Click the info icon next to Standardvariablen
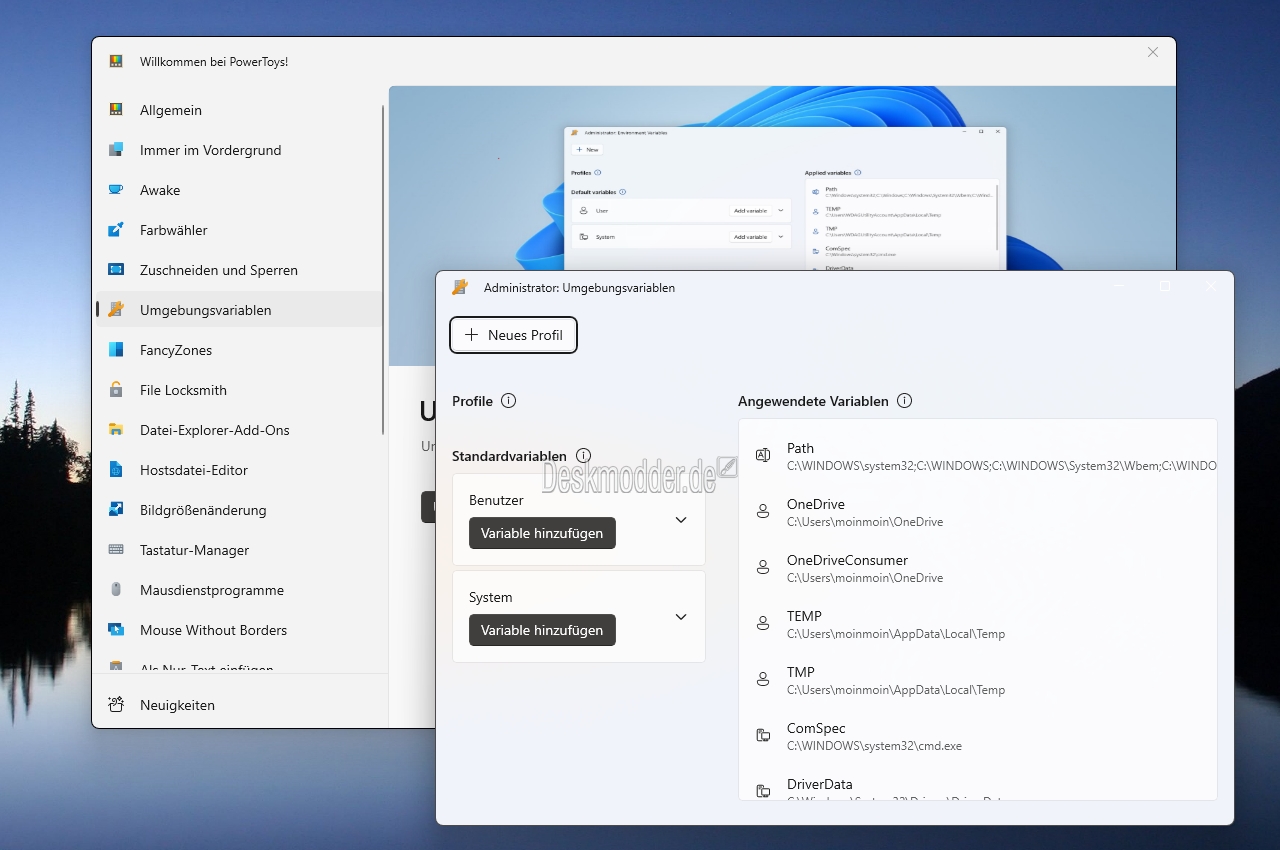 [x=584, y=456]
